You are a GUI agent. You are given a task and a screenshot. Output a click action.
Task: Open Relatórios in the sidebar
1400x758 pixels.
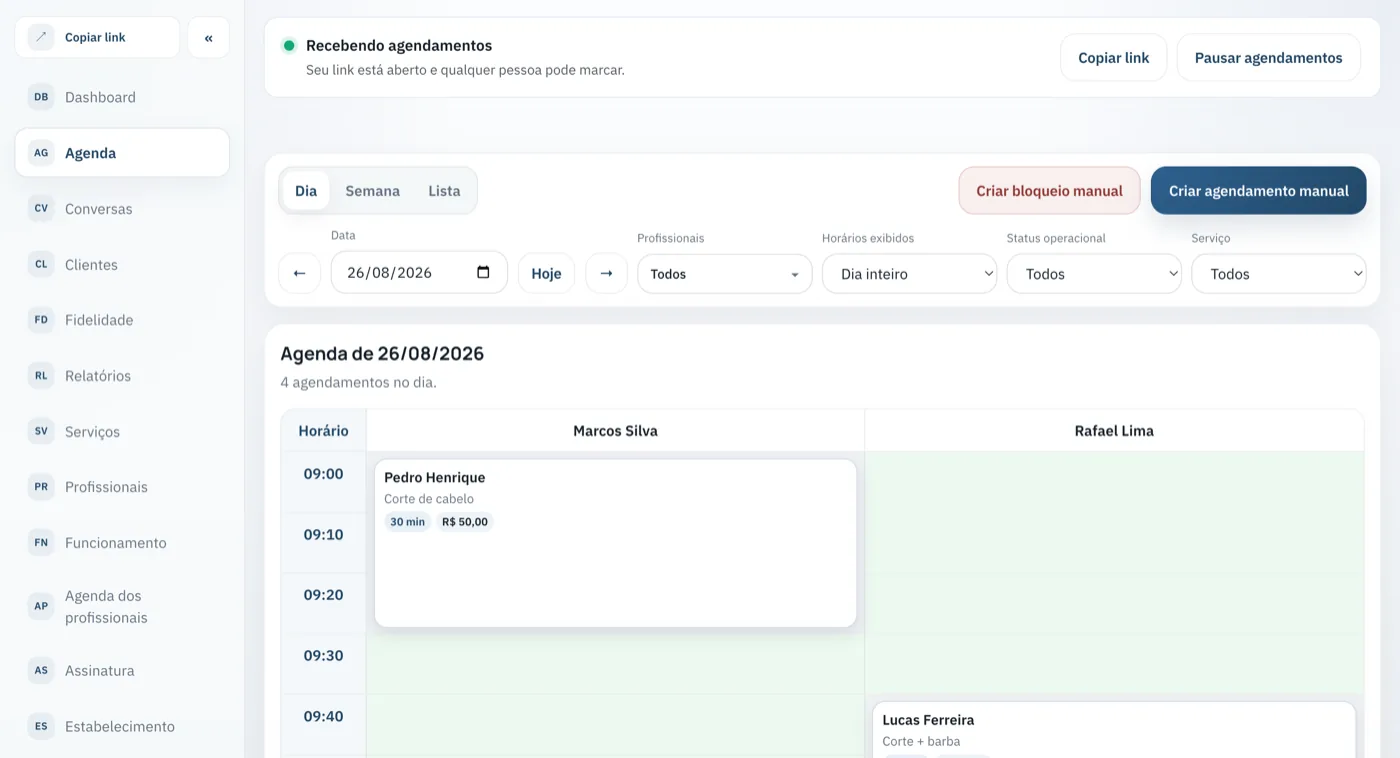122,376
